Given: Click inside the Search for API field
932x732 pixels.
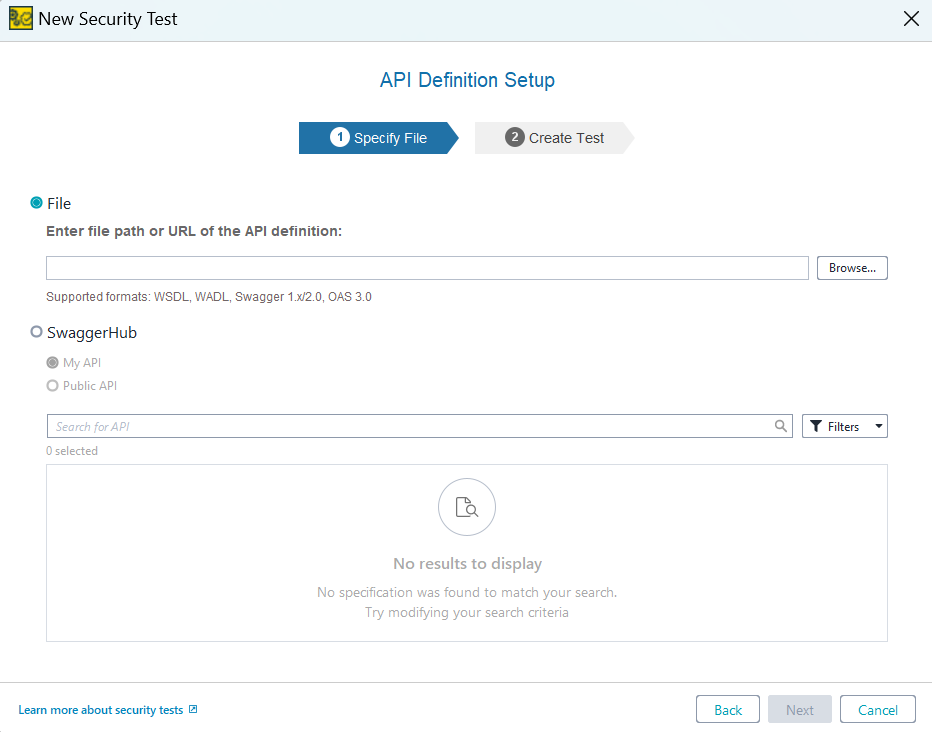Looking at the screenshot, I should pyautogui.click(x=400, y=426).
